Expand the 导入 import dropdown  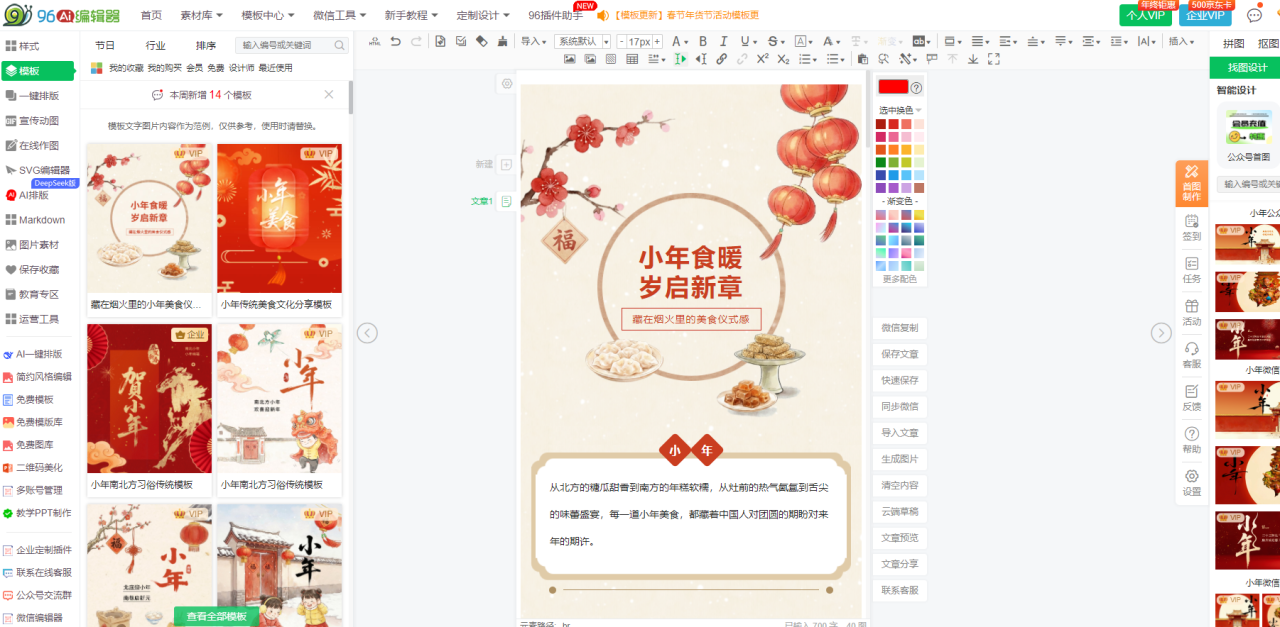tap(533, 41)
